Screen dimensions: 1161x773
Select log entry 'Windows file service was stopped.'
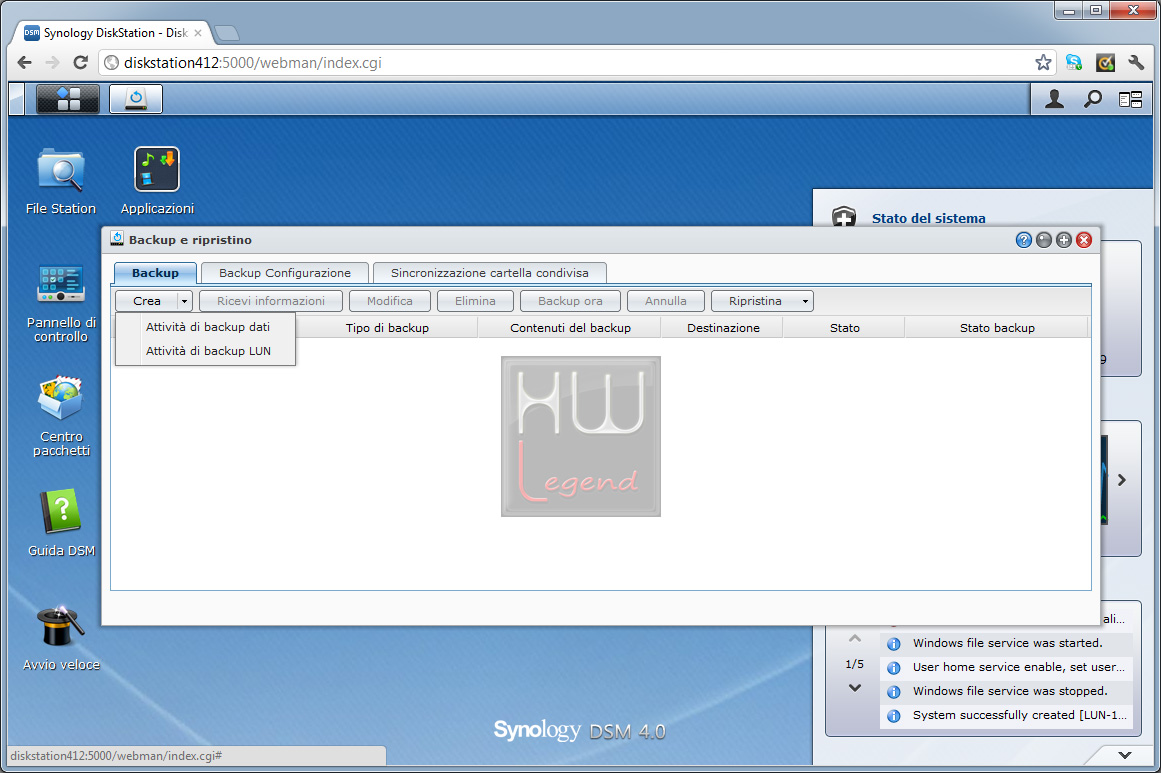coord(1006,691)
